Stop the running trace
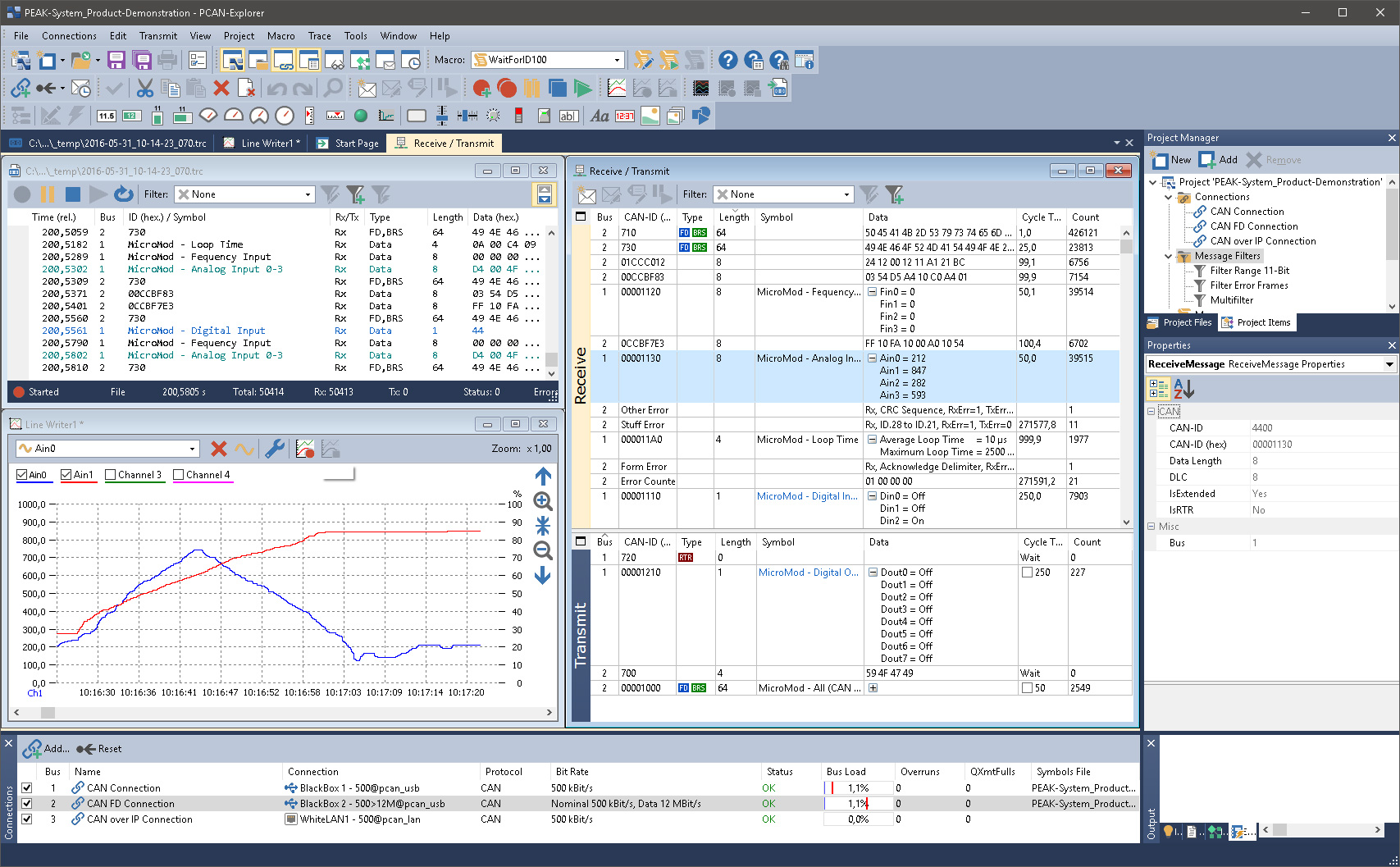The width and height of the screenshot is (1400, 867). (x=72, y=194)
